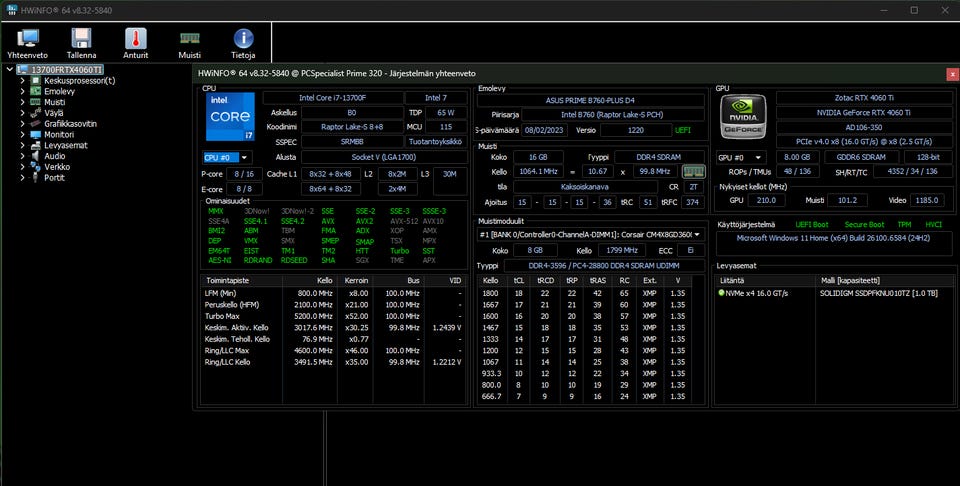Close the system summary window
The image size is (960, 486).
click(x=952, y=74)
